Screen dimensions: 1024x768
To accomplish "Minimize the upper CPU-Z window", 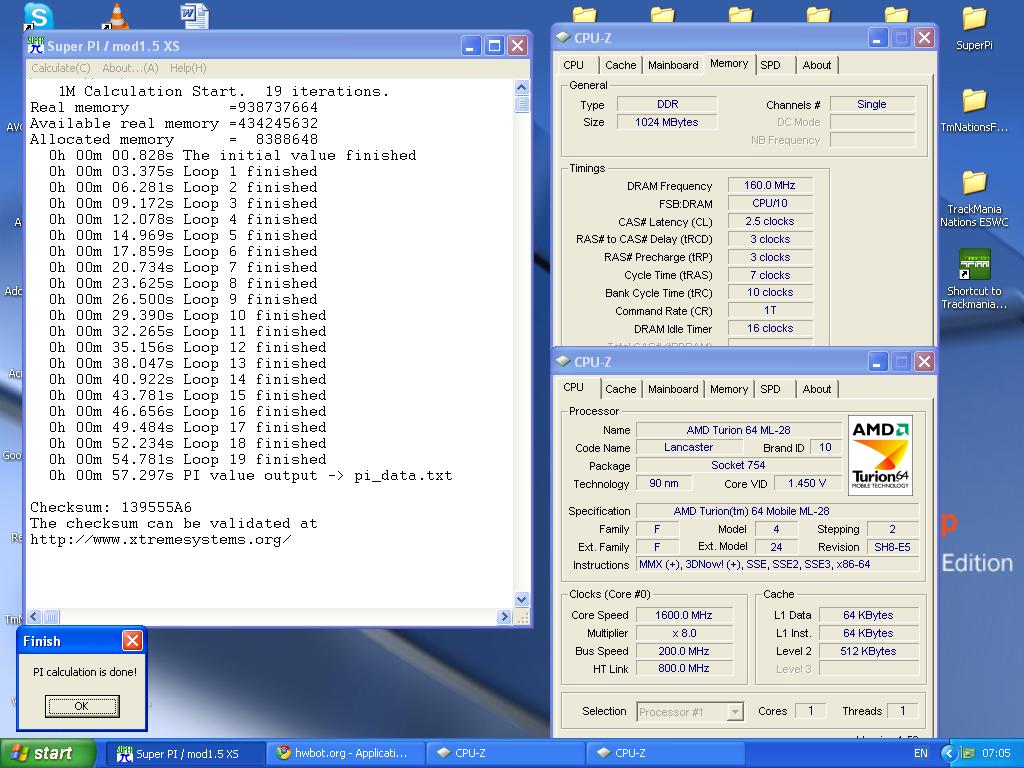I will tap(877, 38).
